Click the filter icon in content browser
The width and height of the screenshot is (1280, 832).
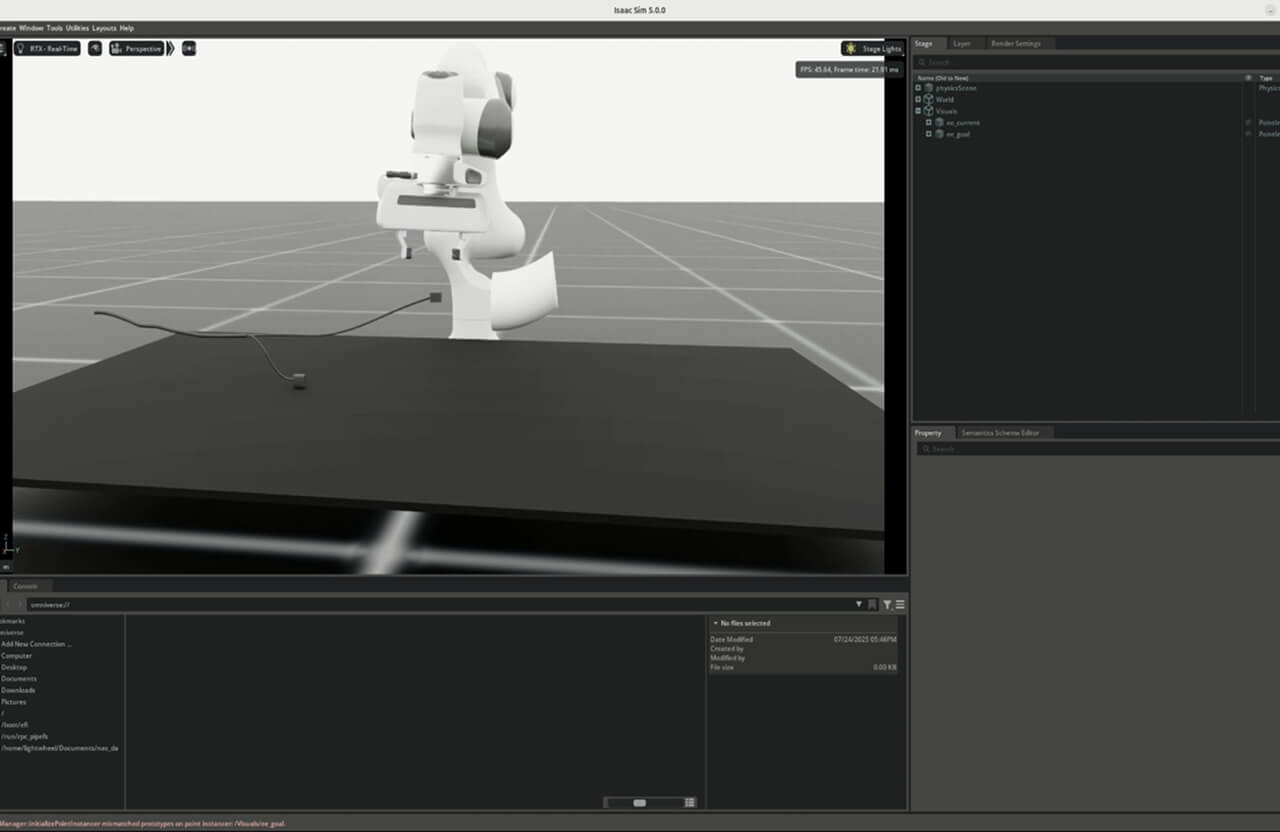click(x=887, y=605)
